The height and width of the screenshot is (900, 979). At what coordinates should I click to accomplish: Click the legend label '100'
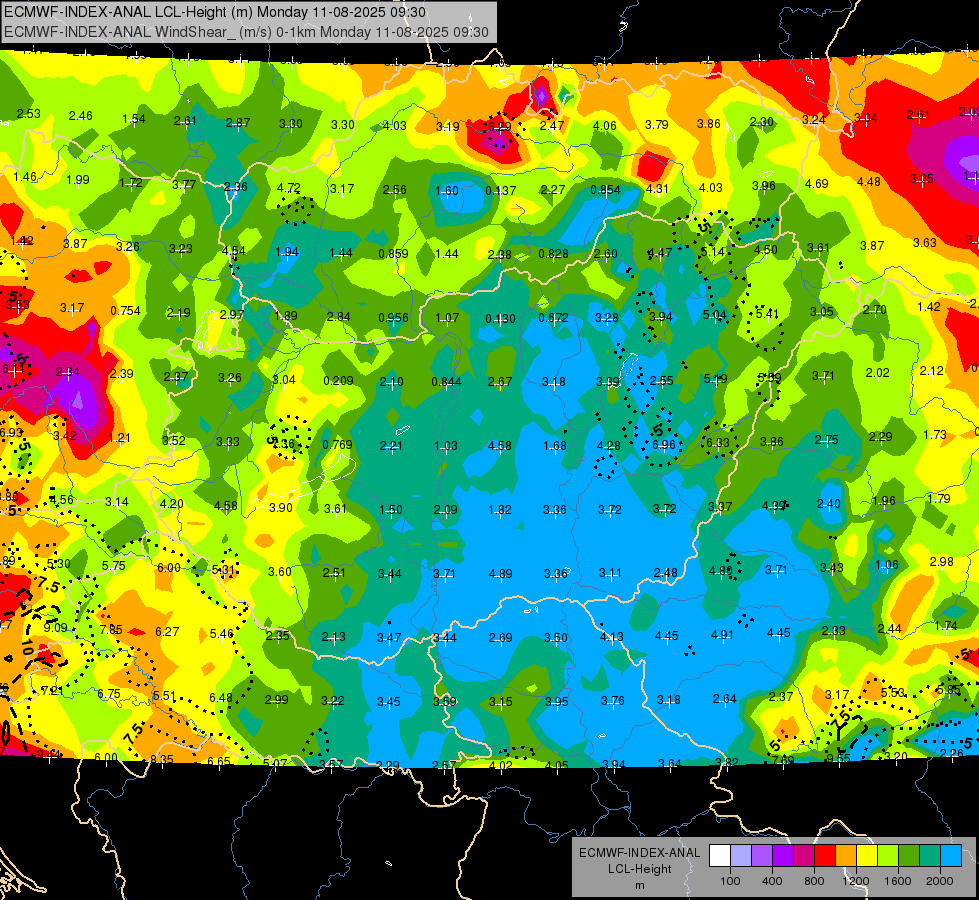730,881
